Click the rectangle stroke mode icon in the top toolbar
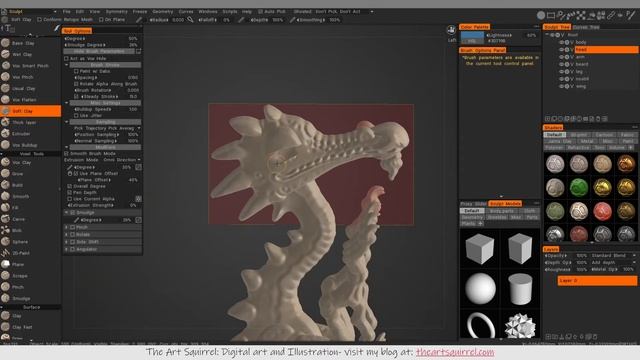This screenshot has height=360, width=640. coord(551,16)
